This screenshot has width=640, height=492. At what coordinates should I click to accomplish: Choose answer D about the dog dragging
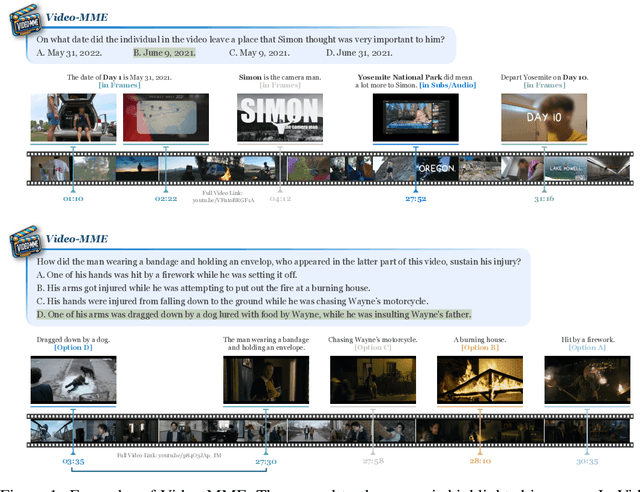point(253,315)
